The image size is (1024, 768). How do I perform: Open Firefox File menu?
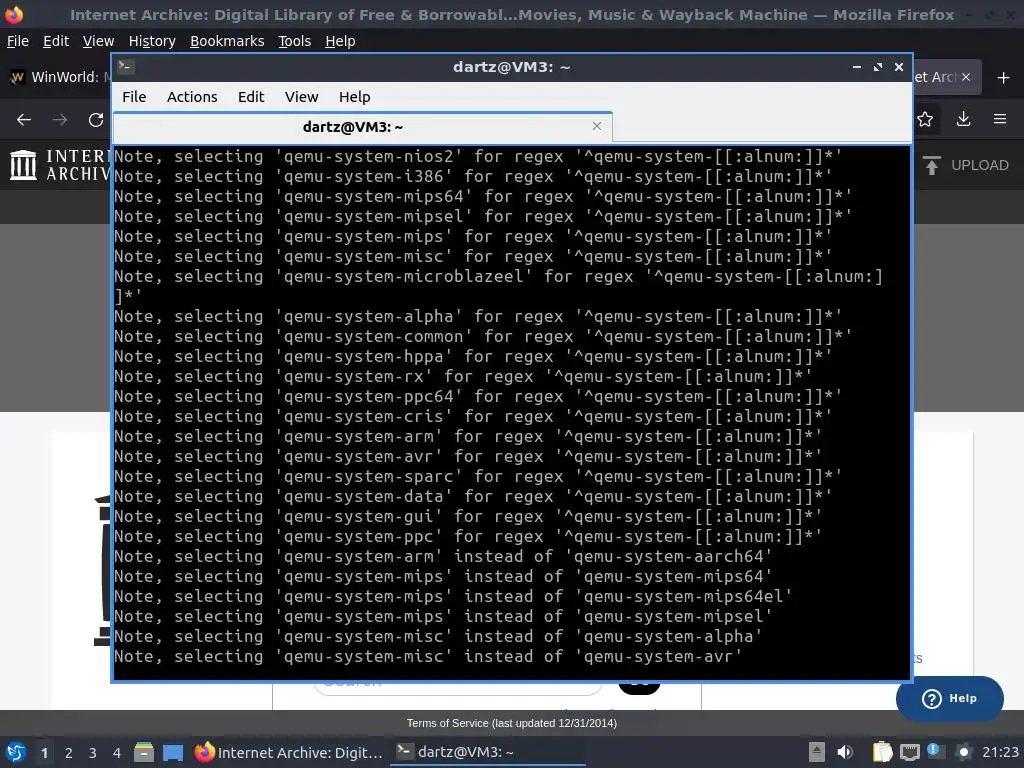[18, 41]
